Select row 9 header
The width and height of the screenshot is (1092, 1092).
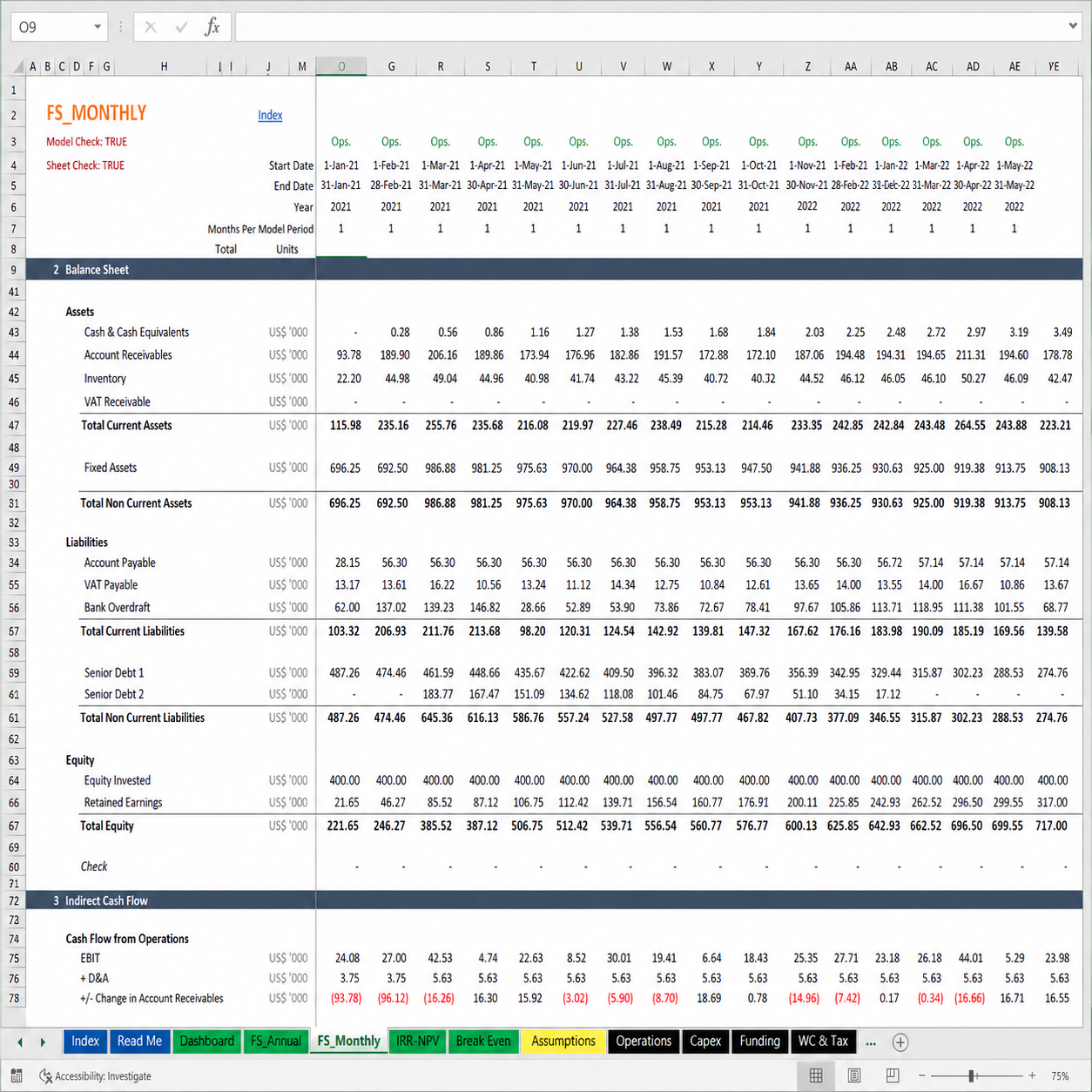(x=14, y=270)
